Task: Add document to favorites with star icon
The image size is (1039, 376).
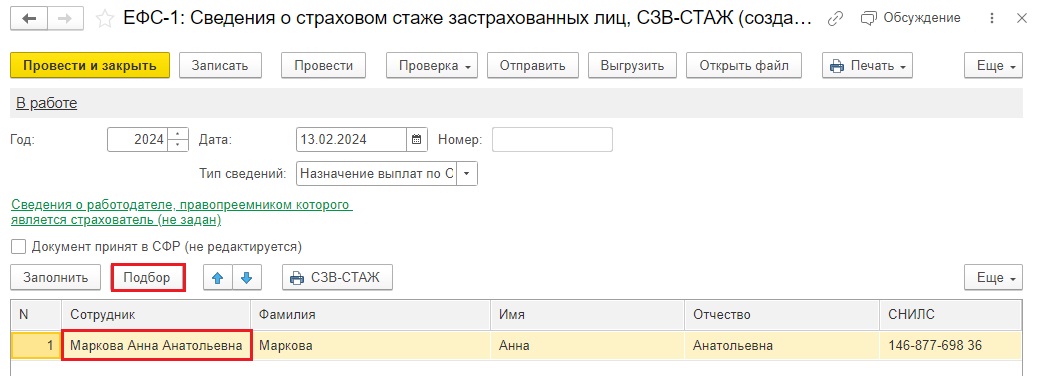Action: [104, 19]
